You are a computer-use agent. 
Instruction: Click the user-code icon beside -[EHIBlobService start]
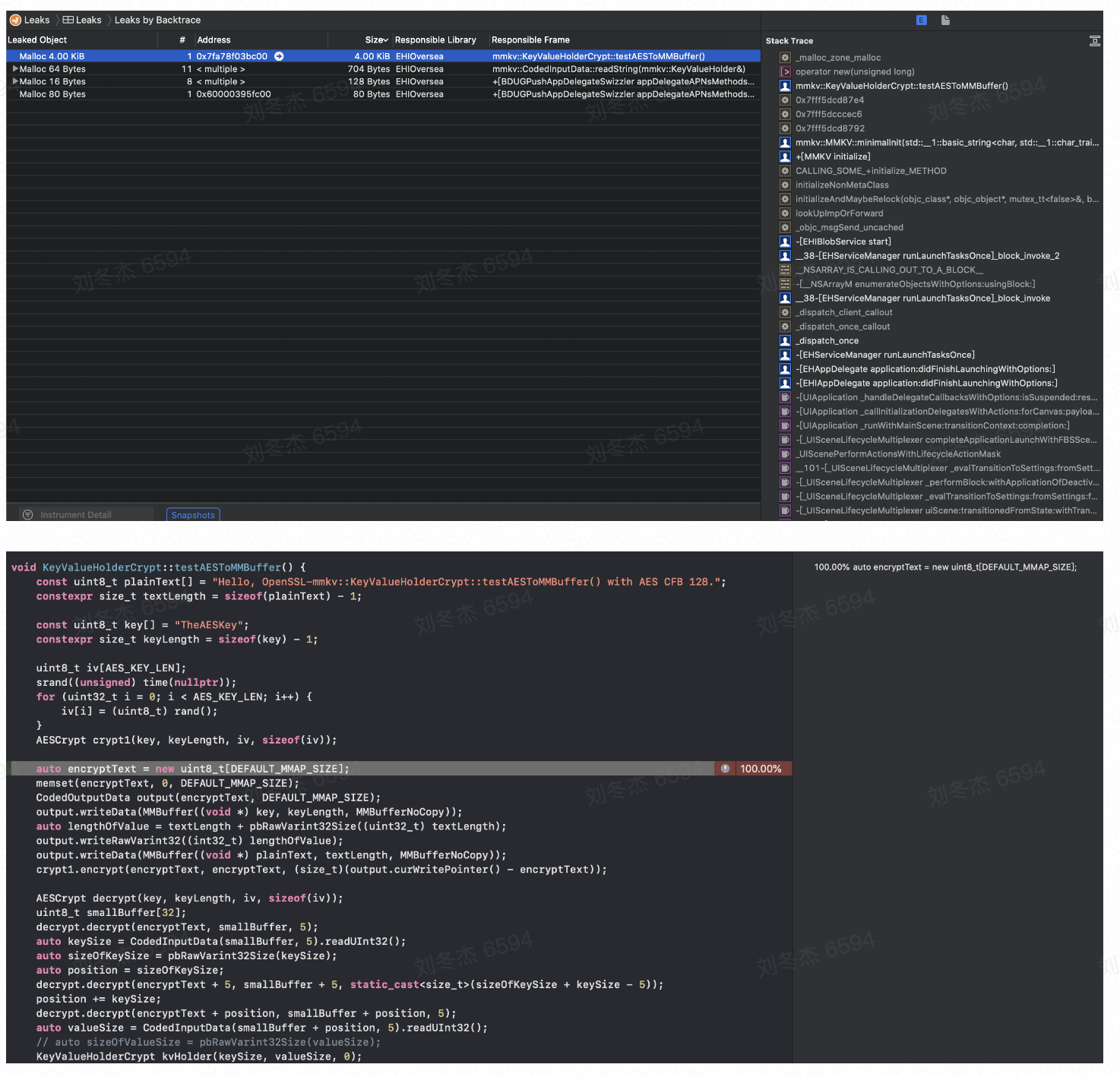785,242
